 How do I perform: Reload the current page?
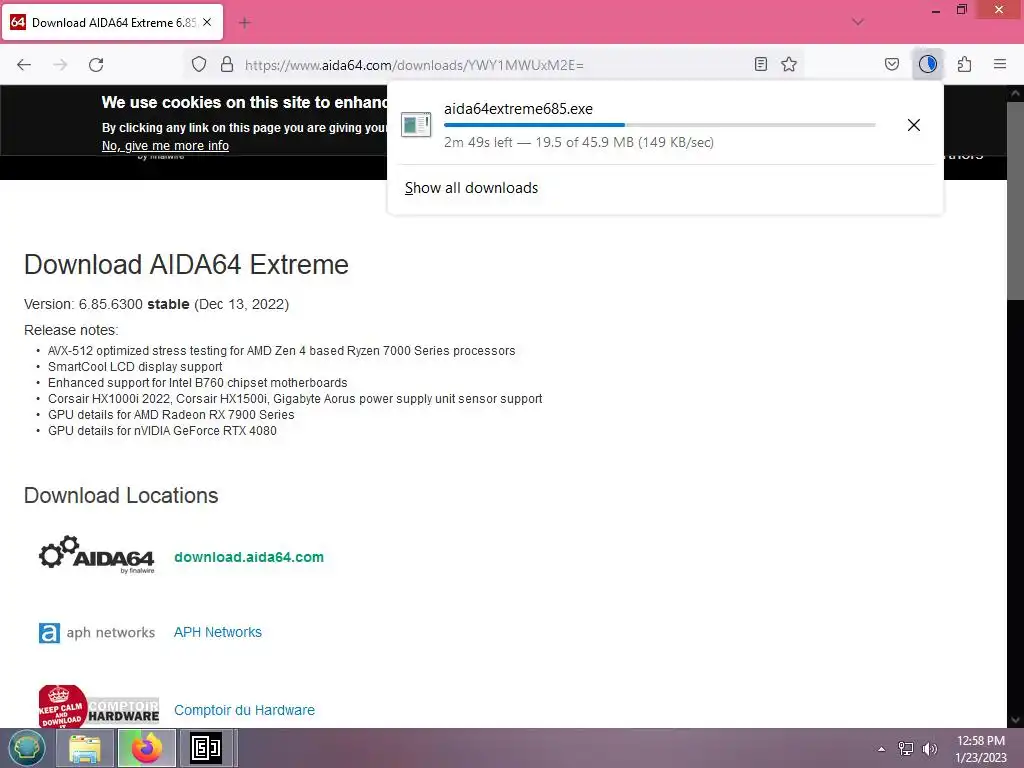tap(96, 65)
